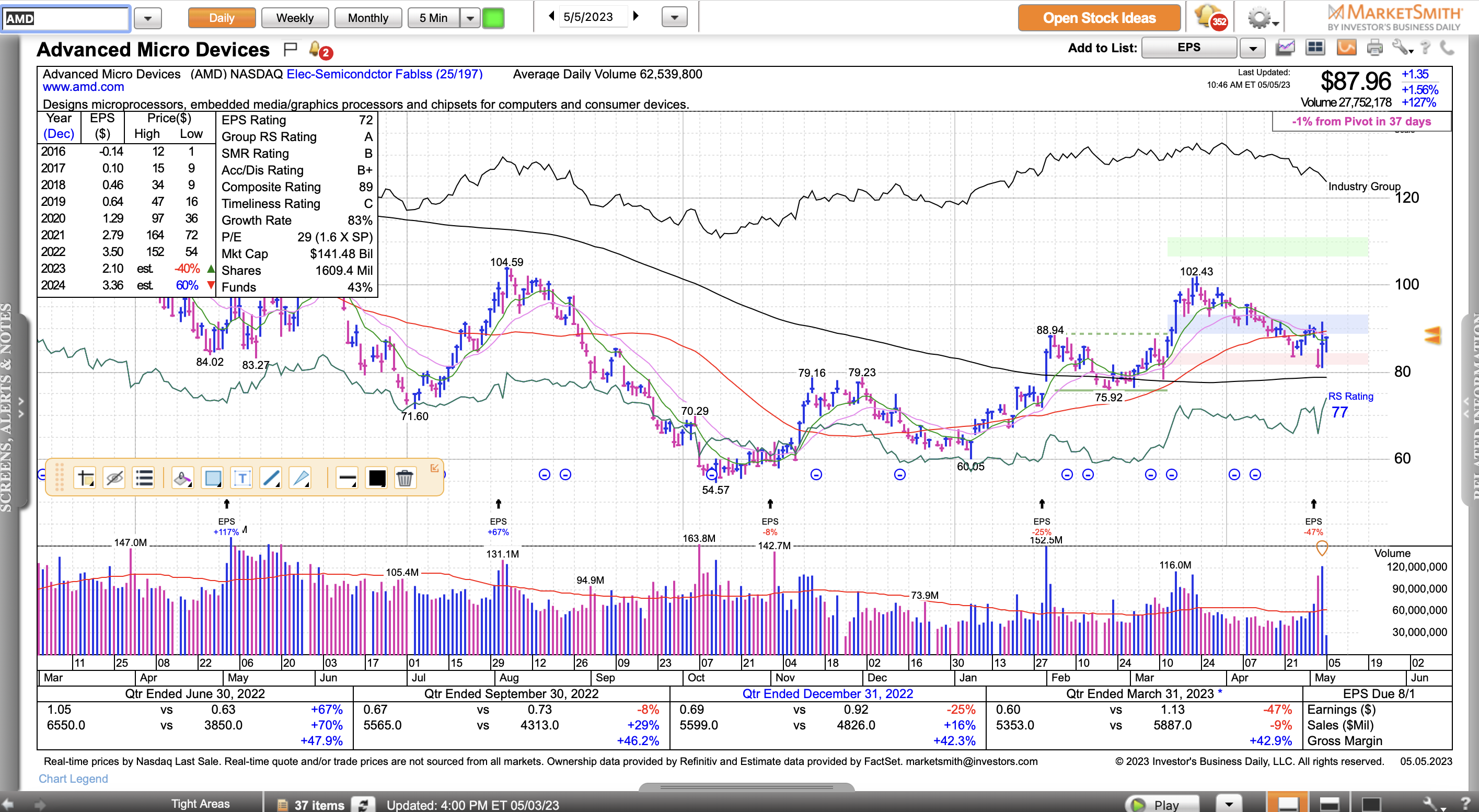Click the multi-chart grid layout icon
Viewport: 1479px width, 812px height.
pyautogui.click(x=1315, y=48)
